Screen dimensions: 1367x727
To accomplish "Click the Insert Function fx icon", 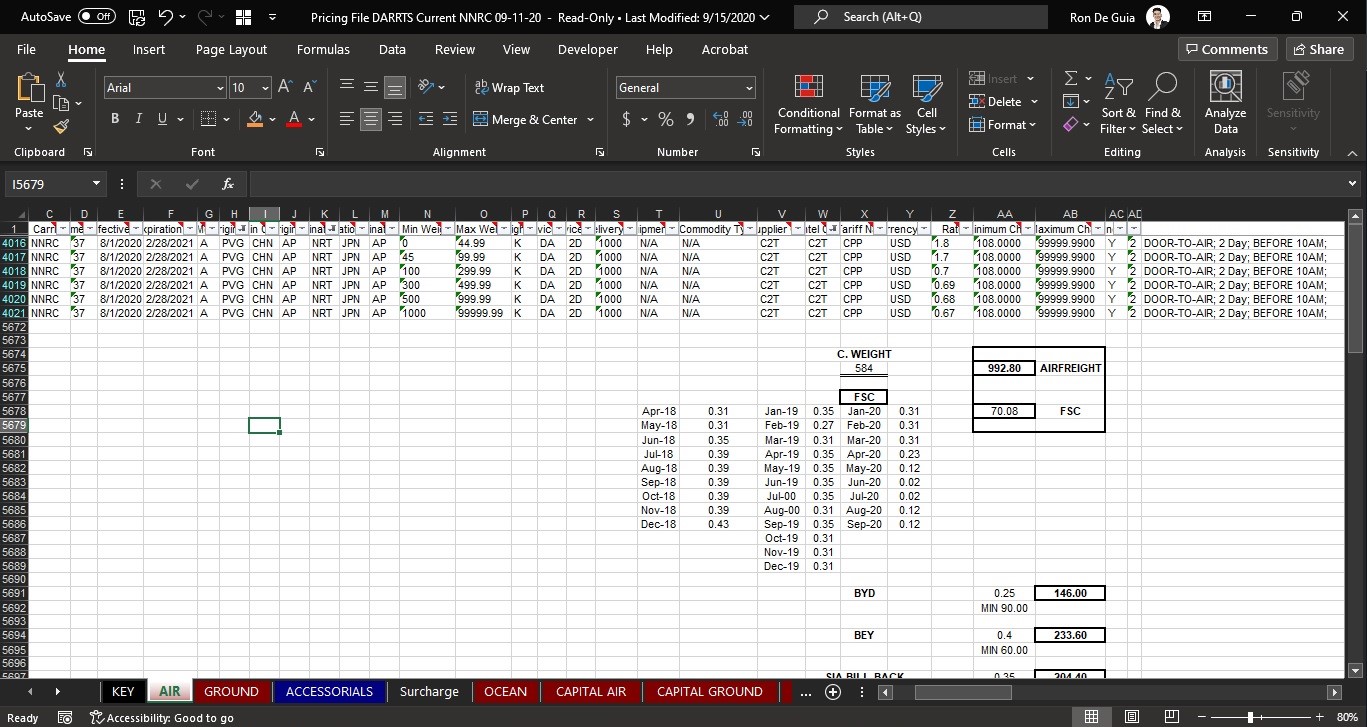I will [228, 184].
